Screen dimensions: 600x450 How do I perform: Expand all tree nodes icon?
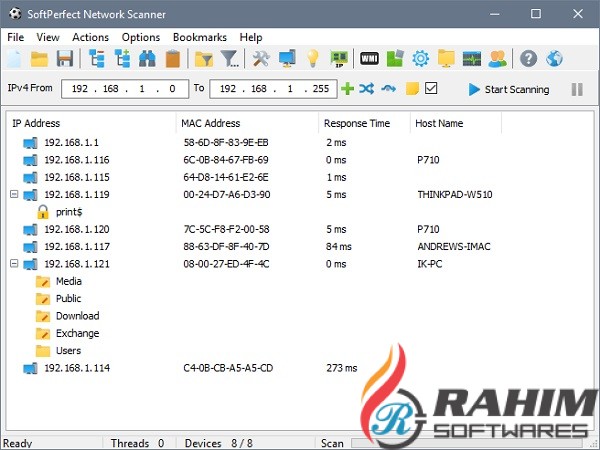point(122,59)
